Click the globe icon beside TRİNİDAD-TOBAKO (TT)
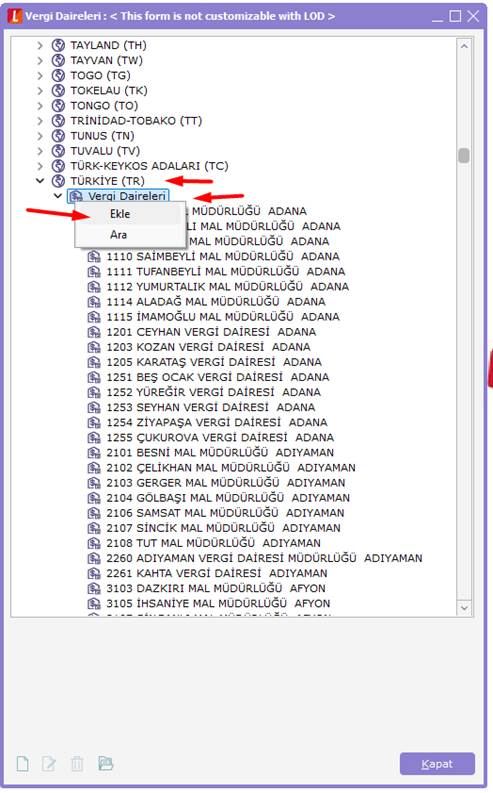The width and height of the screenshot is (493, 793). [x=59, y=121]
